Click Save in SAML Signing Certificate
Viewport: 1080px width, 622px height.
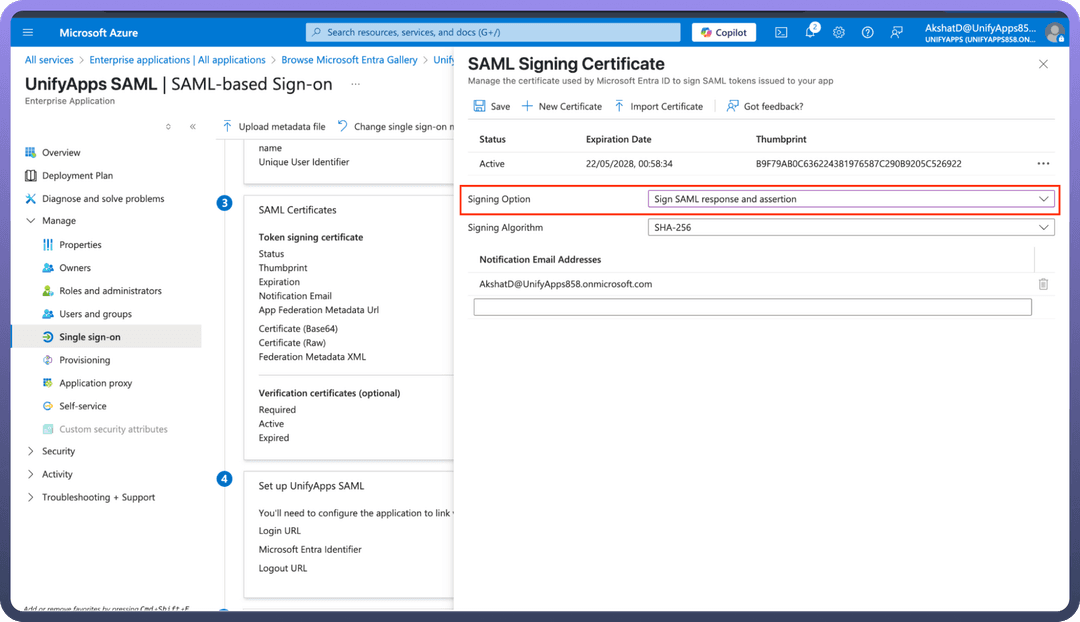click(x=491, y=106)
